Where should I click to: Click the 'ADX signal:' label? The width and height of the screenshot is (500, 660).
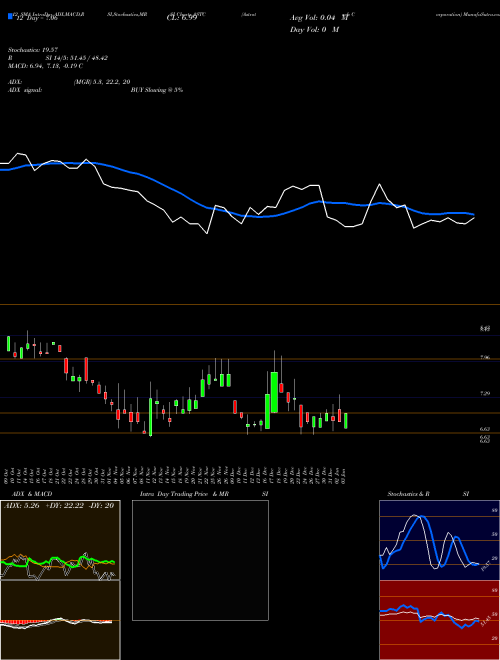24,90
